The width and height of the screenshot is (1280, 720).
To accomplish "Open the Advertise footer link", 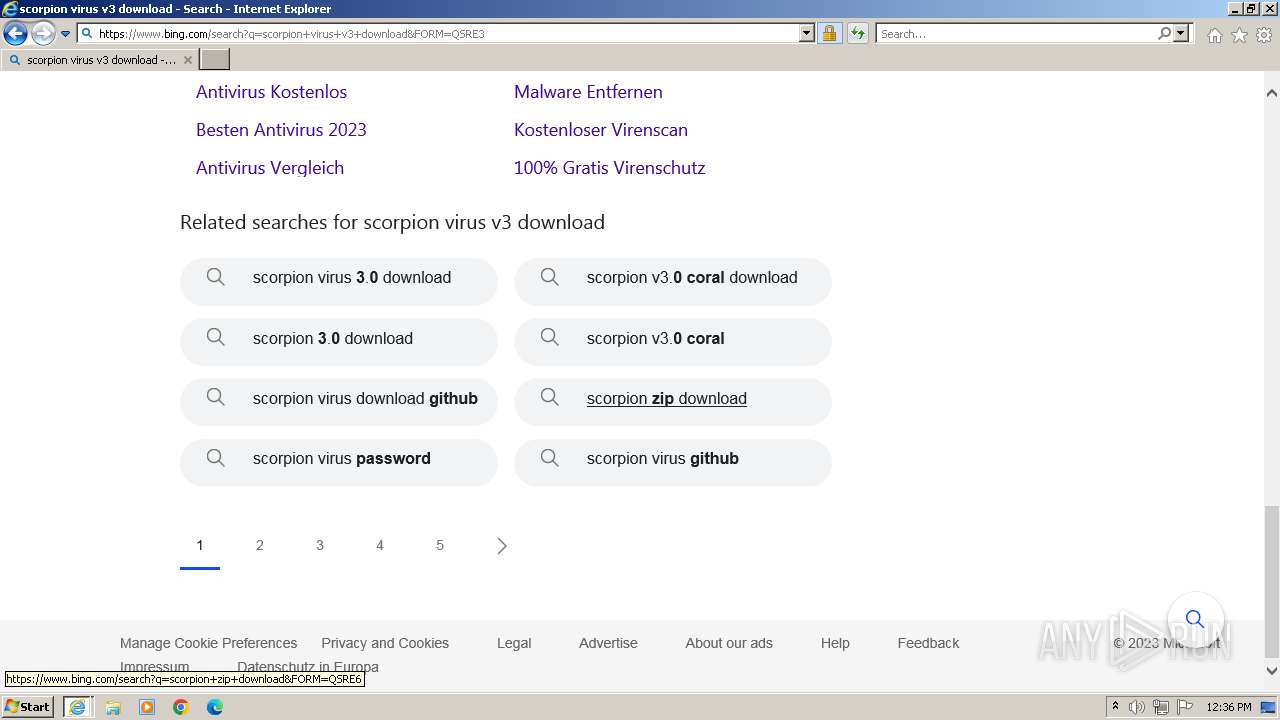I will coord(608,643).
